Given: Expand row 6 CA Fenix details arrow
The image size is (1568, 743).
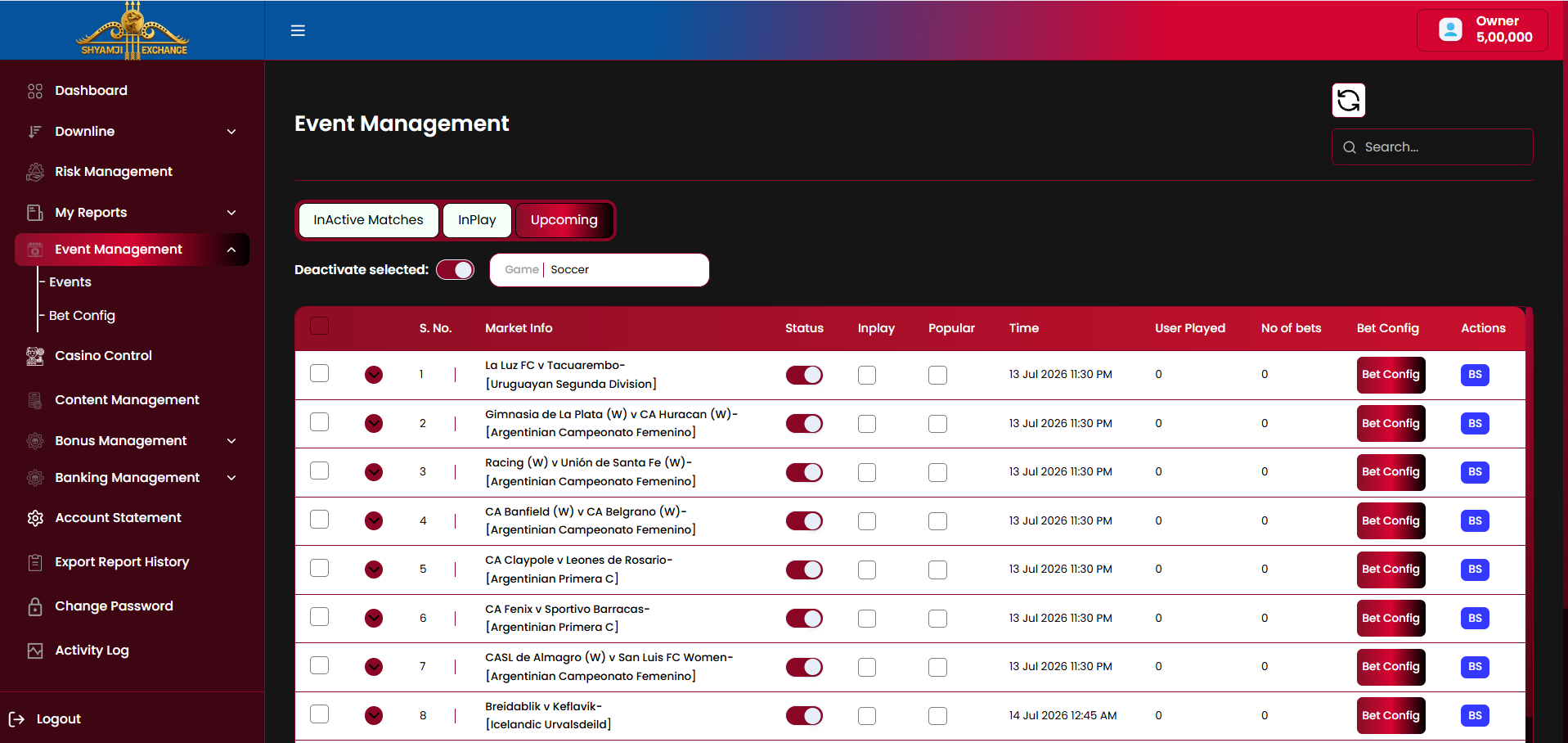Looking at the screenshot, I should point(374,619).
